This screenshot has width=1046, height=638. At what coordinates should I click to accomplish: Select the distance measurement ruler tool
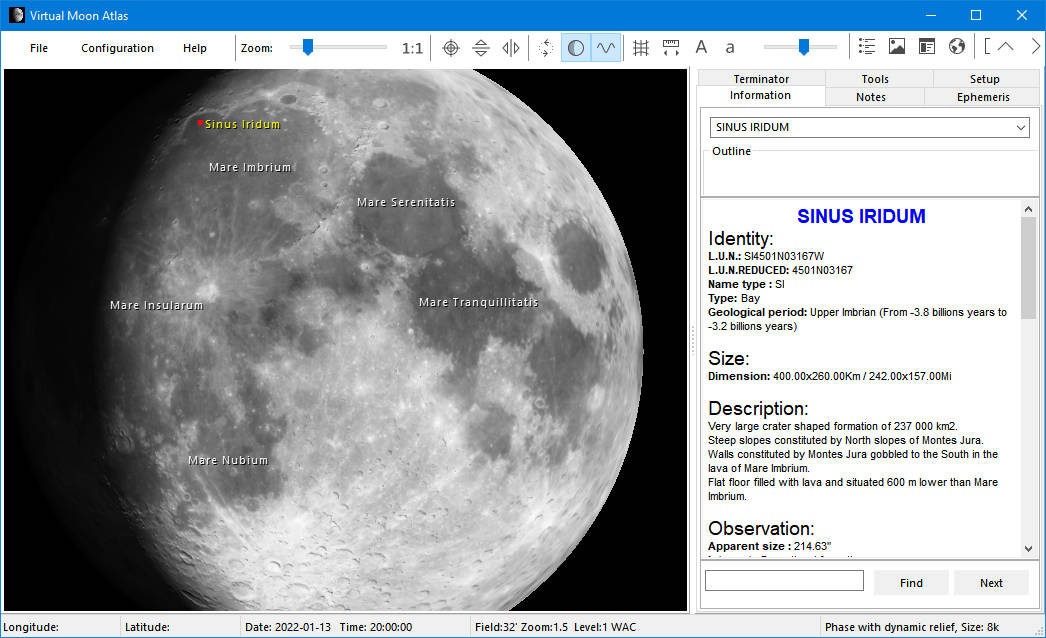click(x=671, y=47)
